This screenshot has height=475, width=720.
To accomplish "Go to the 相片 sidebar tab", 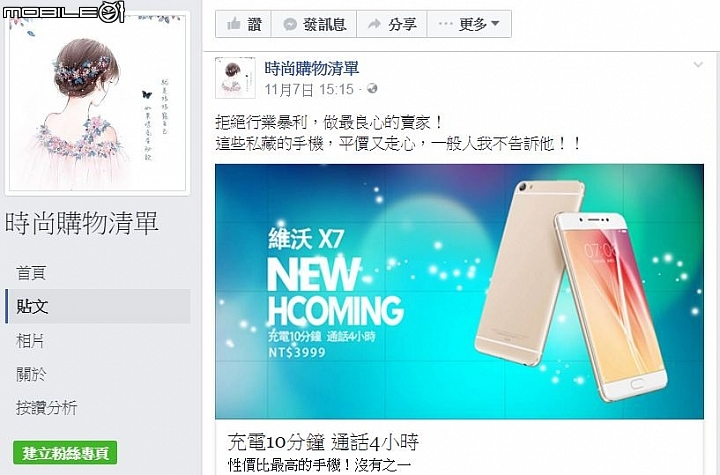I will [x=30, y=340].
